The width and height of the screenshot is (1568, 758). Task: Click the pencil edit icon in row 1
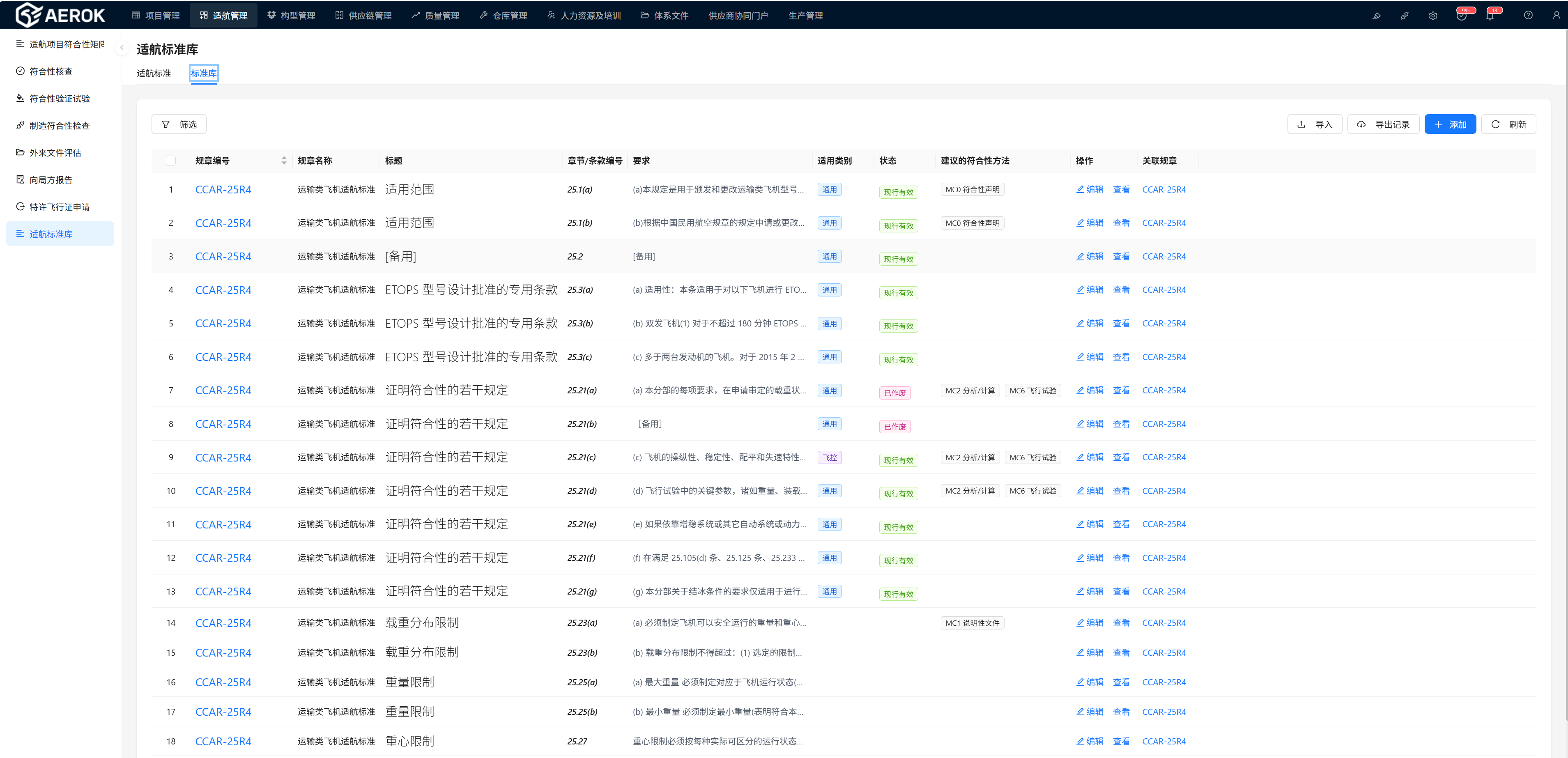pyautogui.click(x=1081, y=189)
